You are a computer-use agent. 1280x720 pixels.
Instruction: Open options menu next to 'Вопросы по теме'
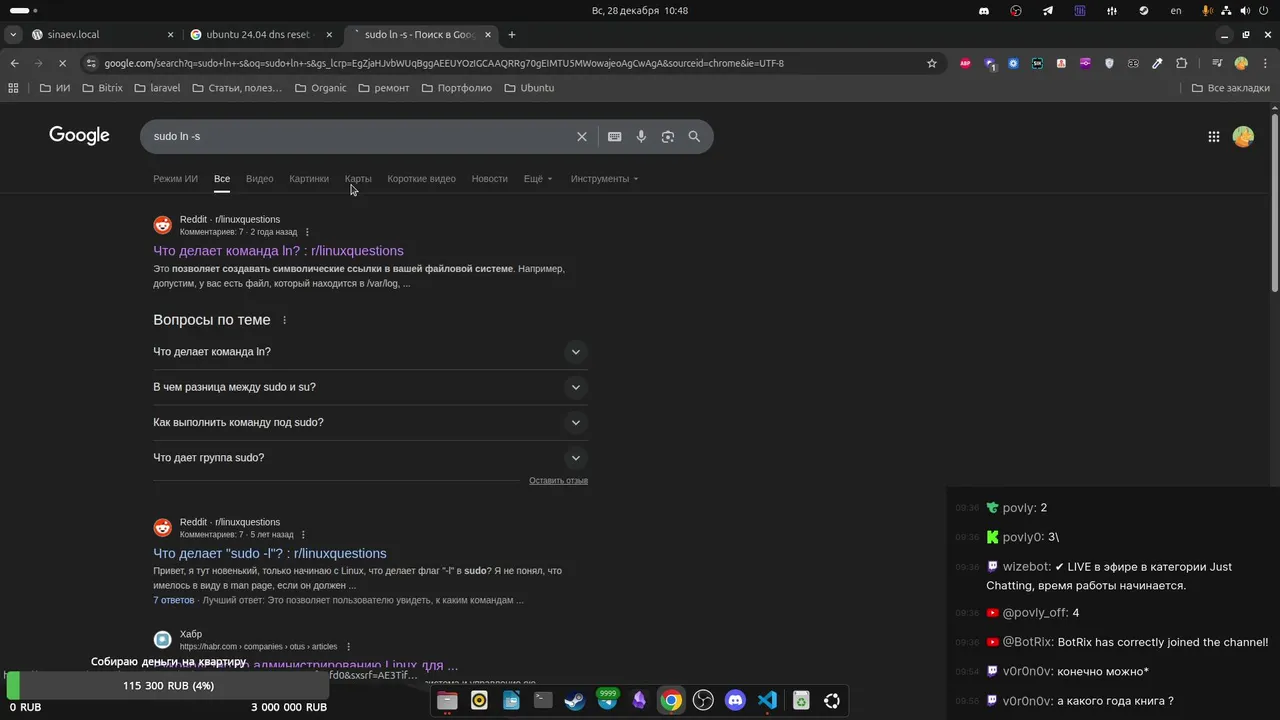285,320
